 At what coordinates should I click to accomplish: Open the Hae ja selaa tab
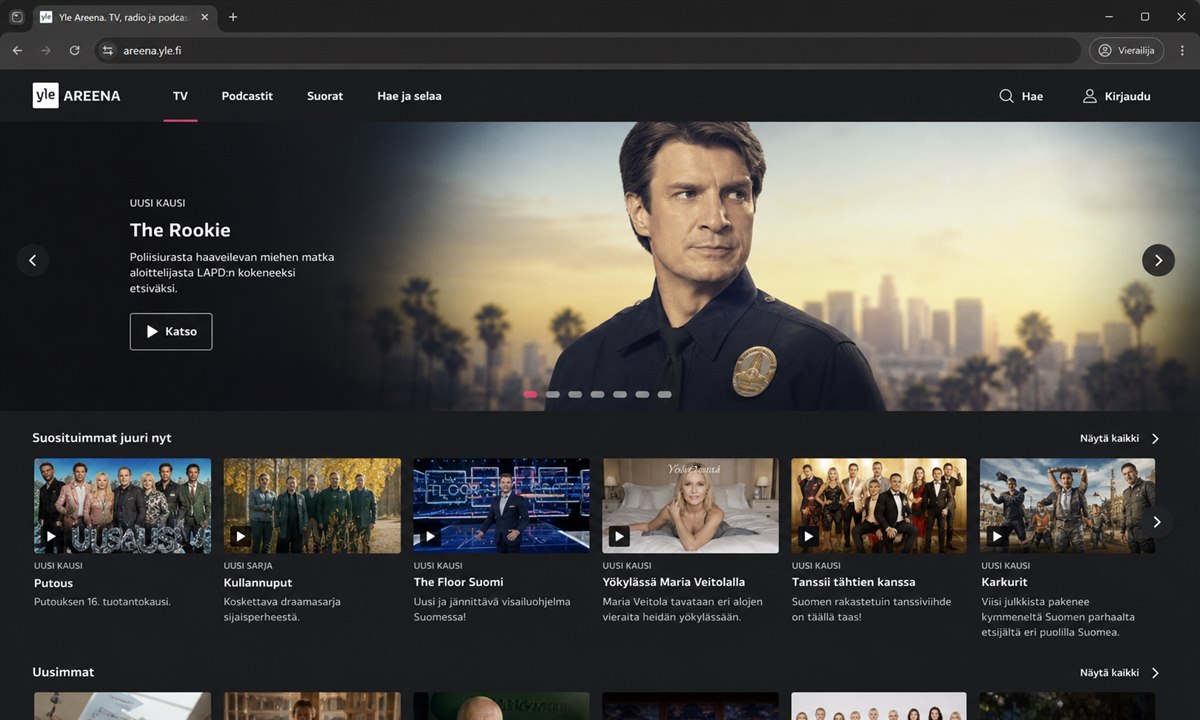coord(409,96)
